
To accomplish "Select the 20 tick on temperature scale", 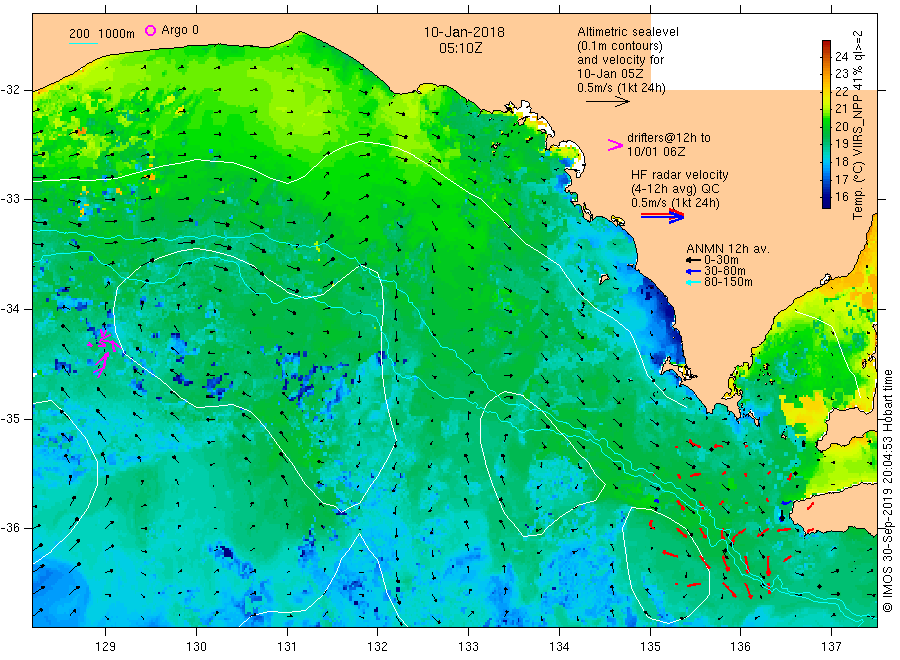I will [x=841, y=126].
